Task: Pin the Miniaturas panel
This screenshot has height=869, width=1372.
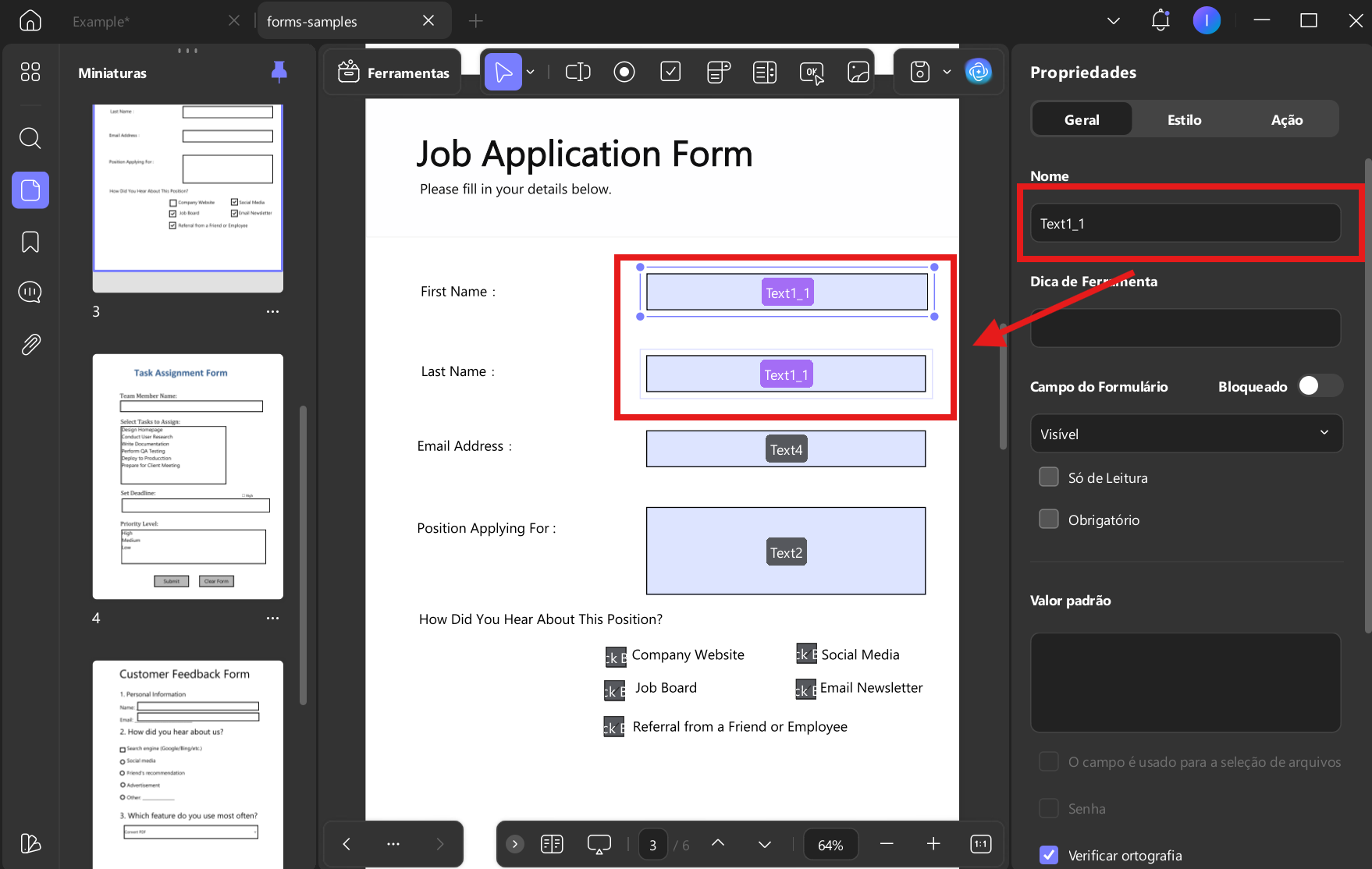Action: 279,73
